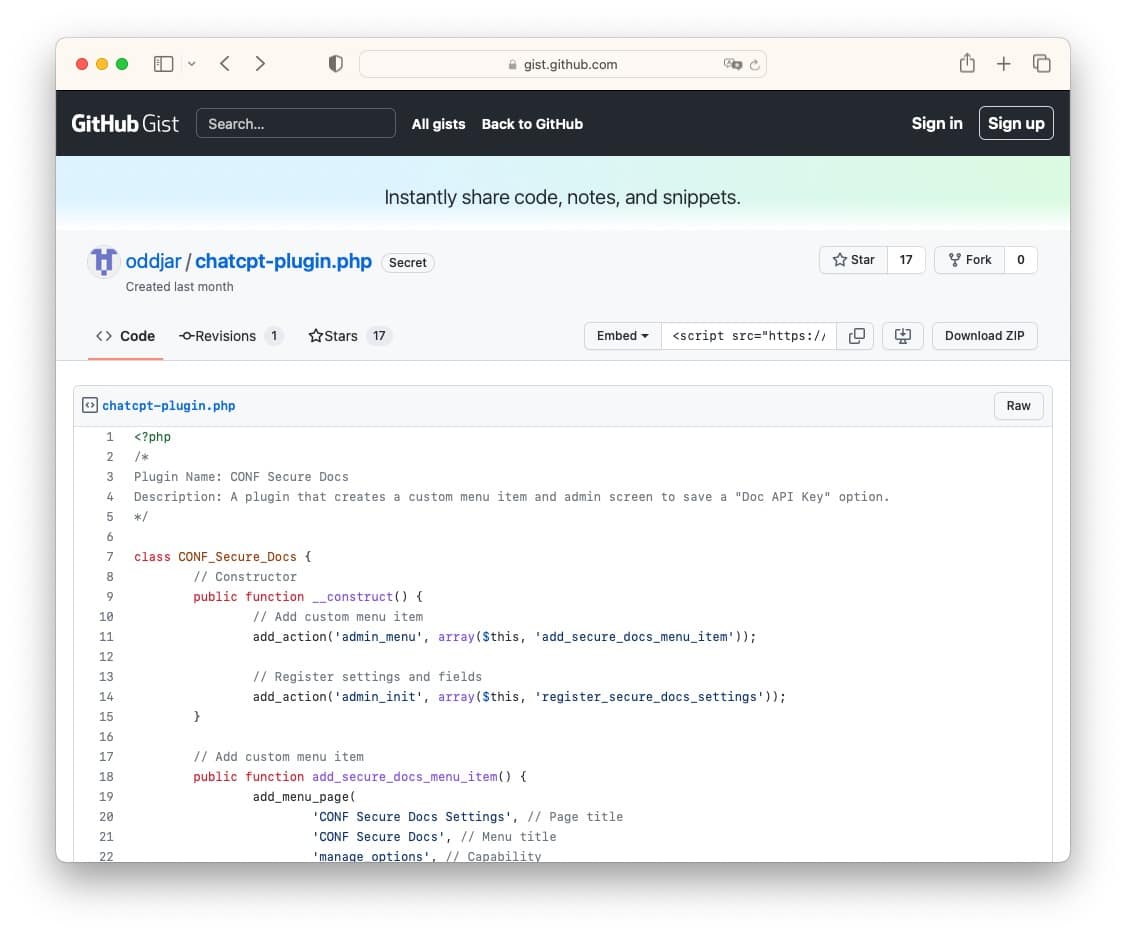Image resolution: width=1126 pixels, height=936 pixels.
Task: Open a new tab with the plus icon
Action: coord(1004,63)
